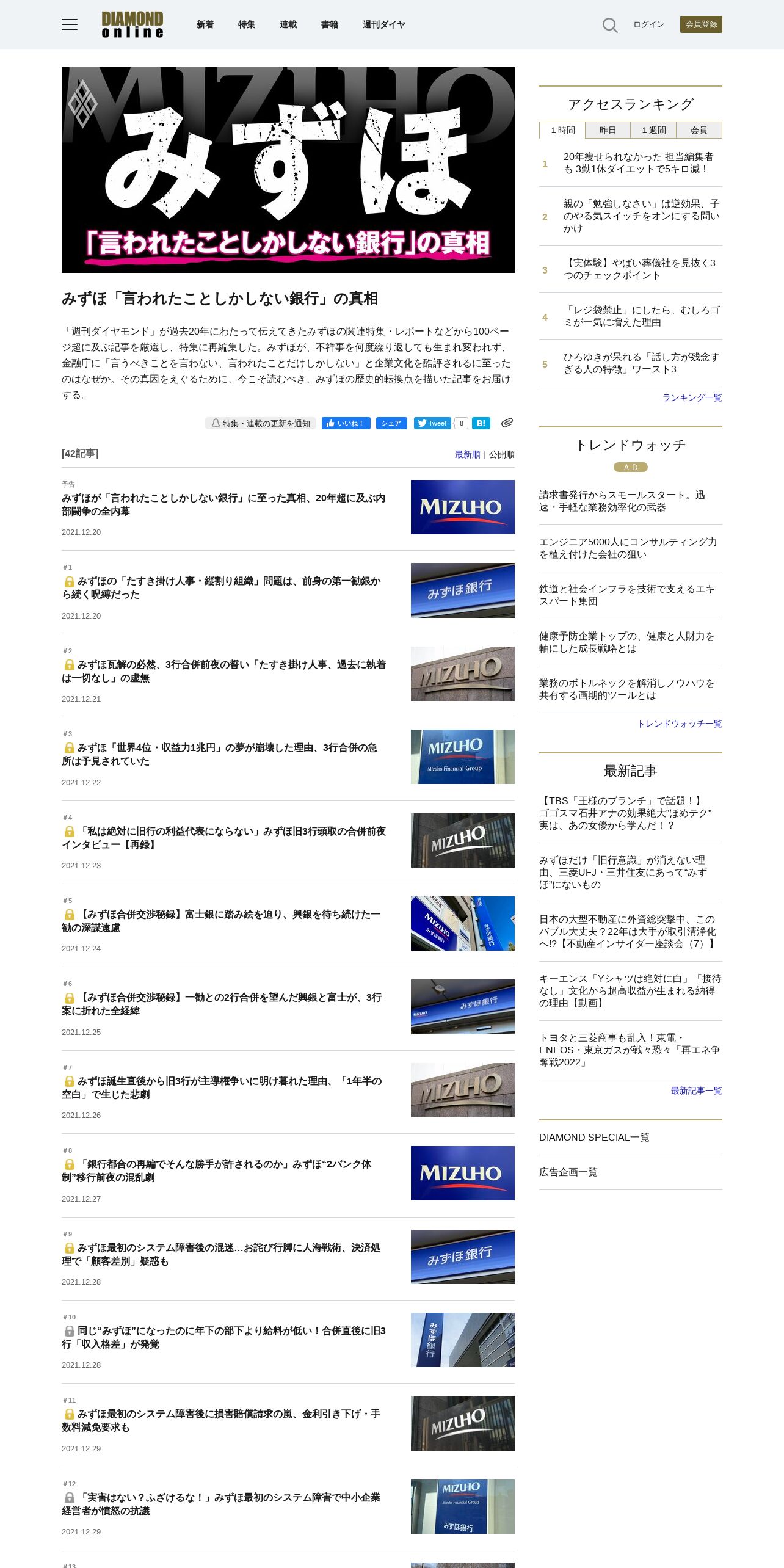
Task: Click the lock icon on article #8
Action: pyautogui.click(x=70, y=1164)
